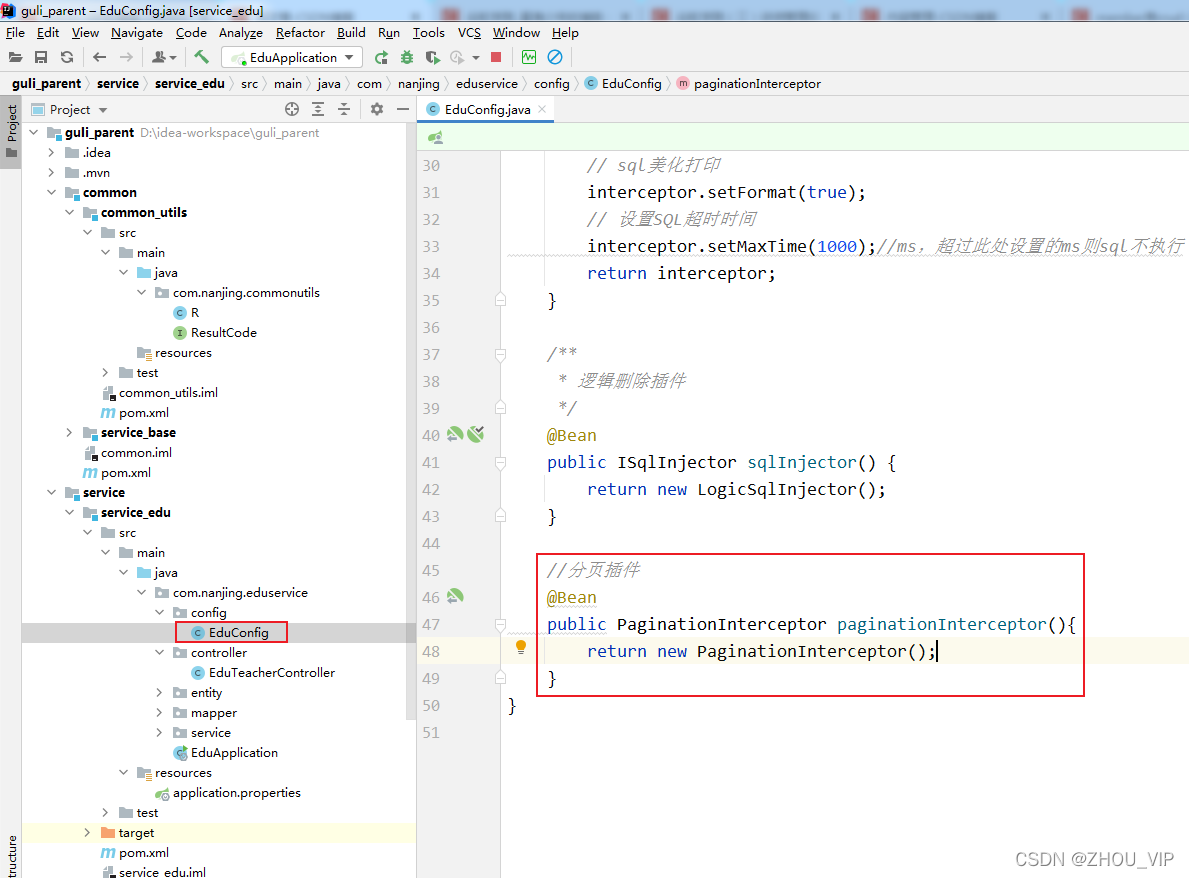Click guli_parent in the breadcrumb bar

click(x=46, y=83)
